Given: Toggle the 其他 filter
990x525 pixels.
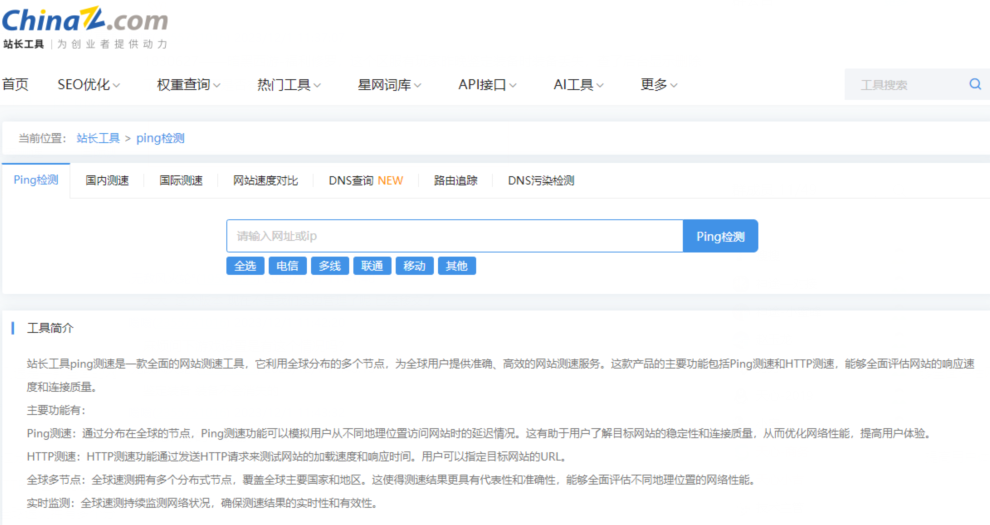Looking at the screenshot, I should [x=456, y=266].
